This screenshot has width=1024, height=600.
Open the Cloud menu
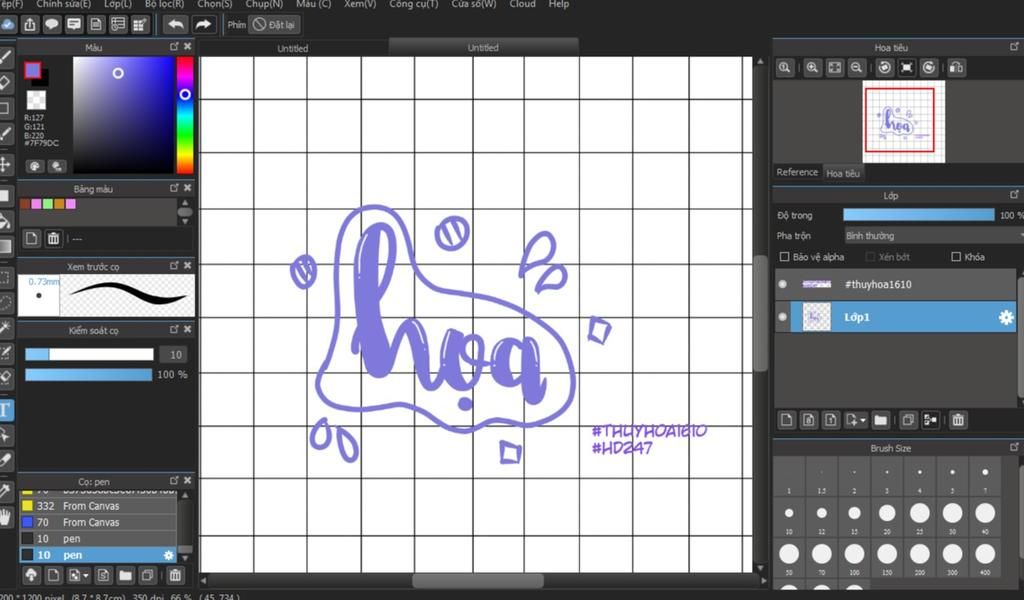tap(522, 4)
